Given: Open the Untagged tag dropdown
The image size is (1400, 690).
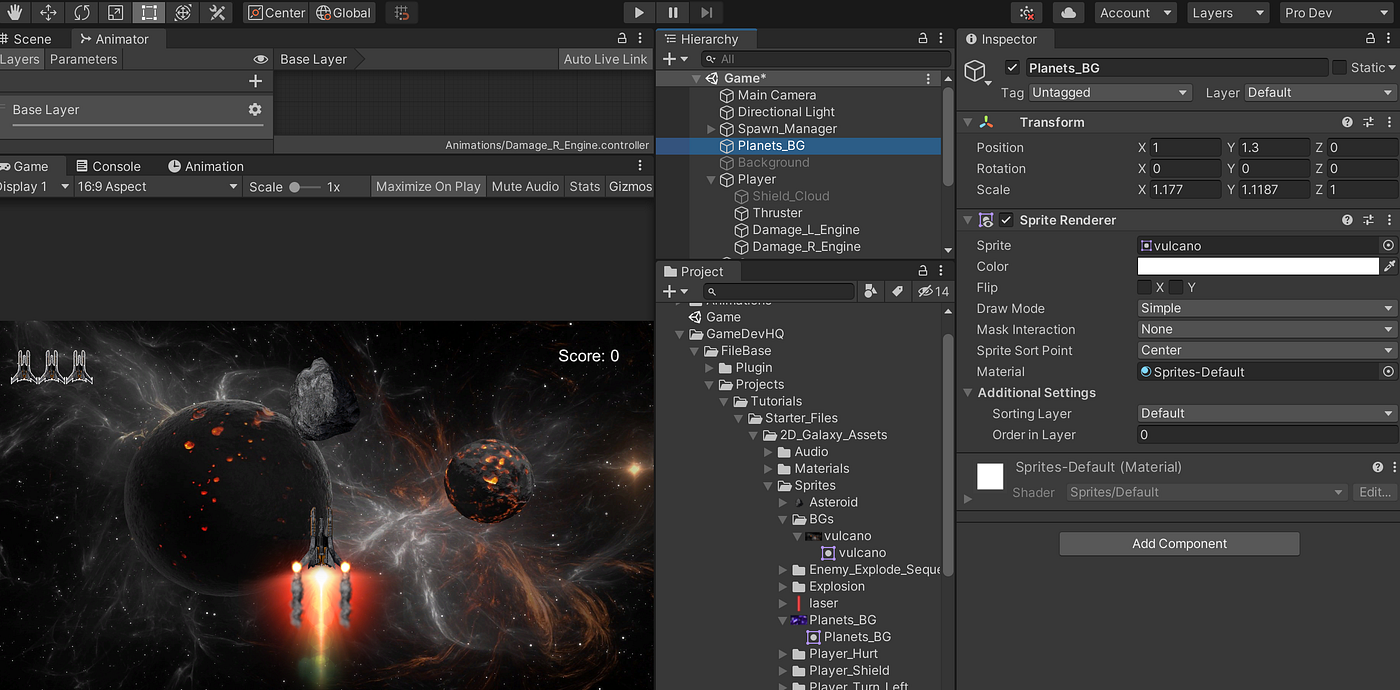Looking at the screenshot, I should 1110,92.
